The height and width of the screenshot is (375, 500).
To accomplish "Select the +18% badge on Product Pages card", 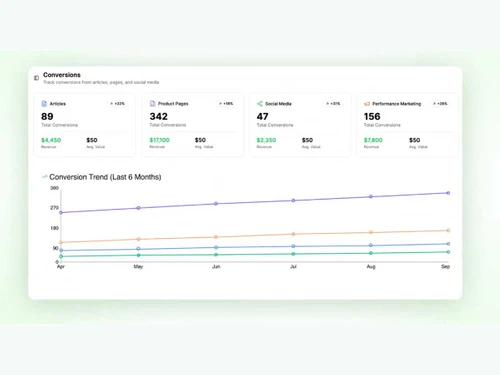I will (226, 104).
